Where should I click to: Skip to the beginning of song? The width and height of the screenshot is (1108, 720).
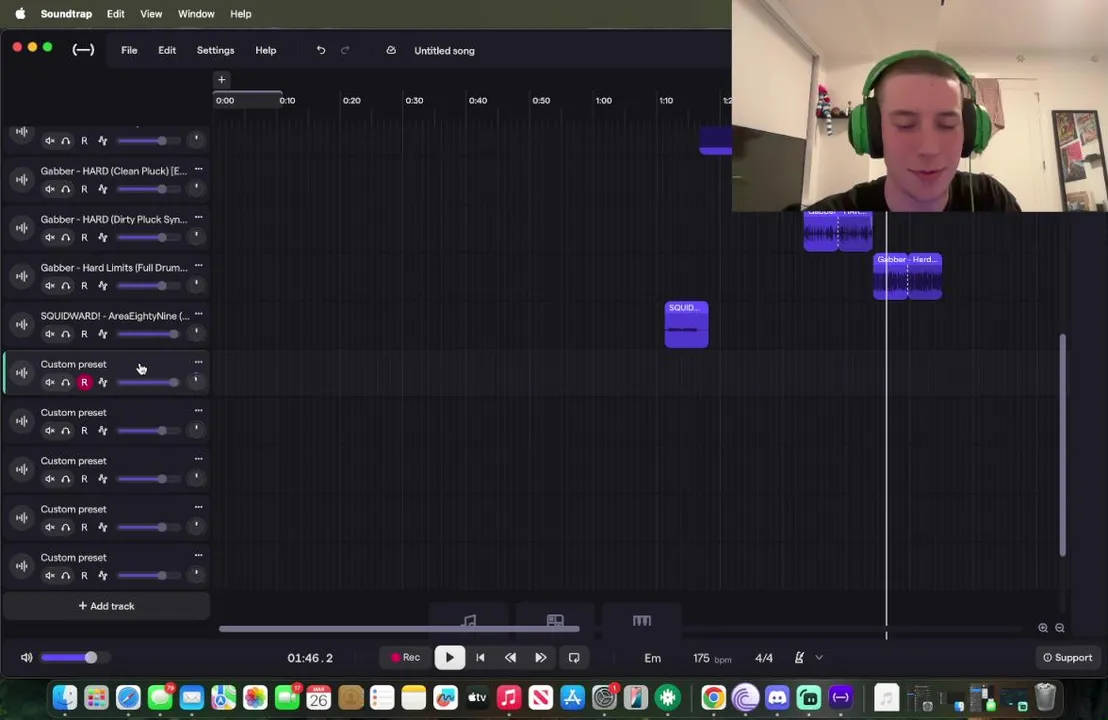[481, 658]
